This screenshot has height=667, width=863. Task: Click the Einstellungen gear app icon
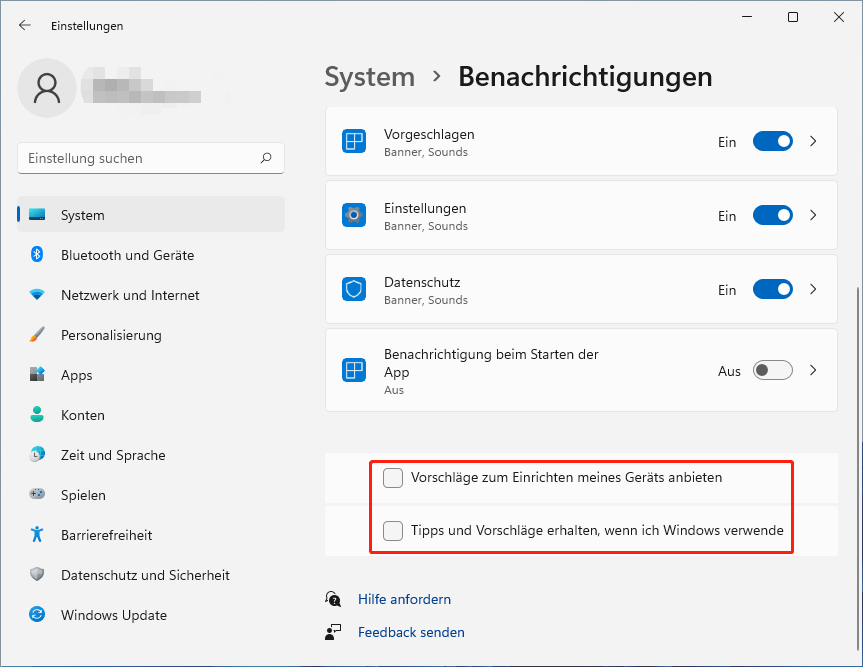tap(354, 215)
